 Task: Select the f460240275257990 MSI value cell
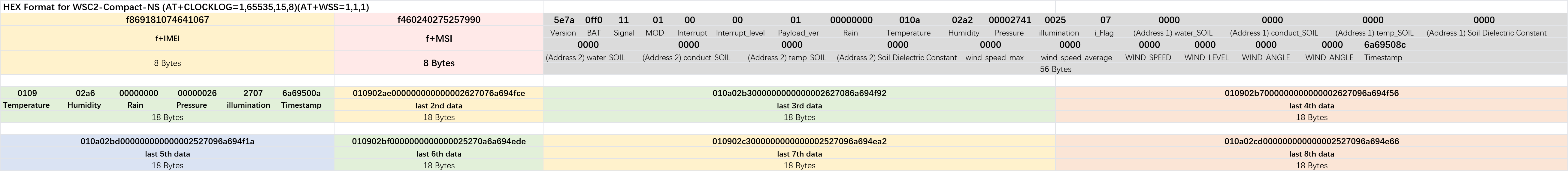439,20
